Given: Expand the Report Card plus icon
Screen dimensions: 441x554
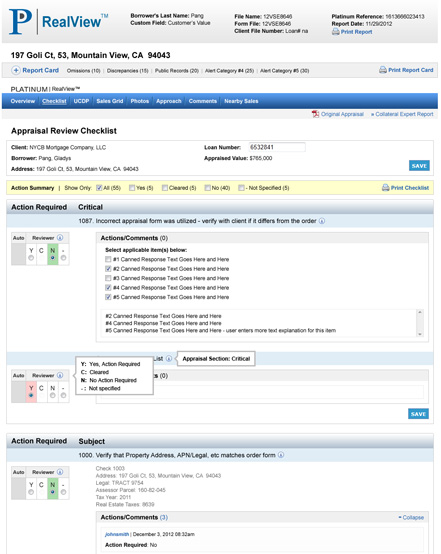Looking at the screenshot, I should (16, 70).
